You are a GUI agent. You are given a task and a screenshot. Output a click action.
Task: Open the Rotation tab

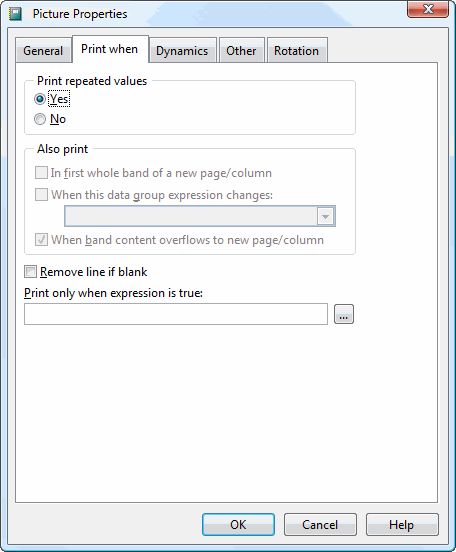pyautogui.click(x=296, y=51)
